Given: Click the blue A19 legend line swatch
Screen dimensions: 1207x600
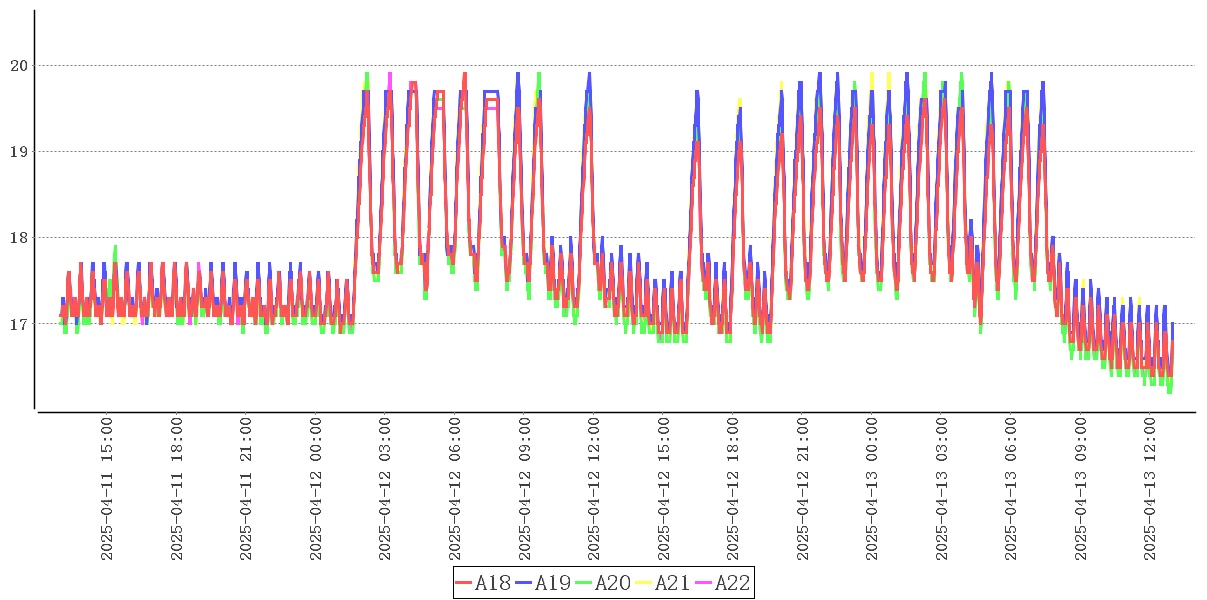Looking at the screenshot, I should [524, 583].
